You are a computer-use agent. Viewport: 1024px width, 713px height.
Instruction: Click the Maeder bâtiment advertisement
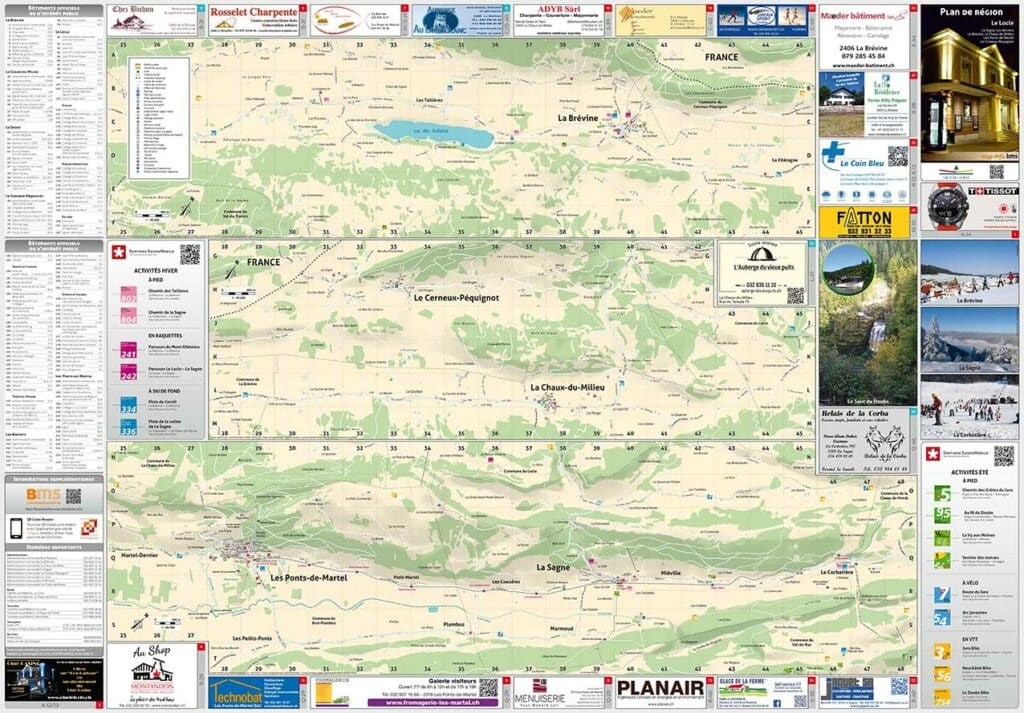868,37
